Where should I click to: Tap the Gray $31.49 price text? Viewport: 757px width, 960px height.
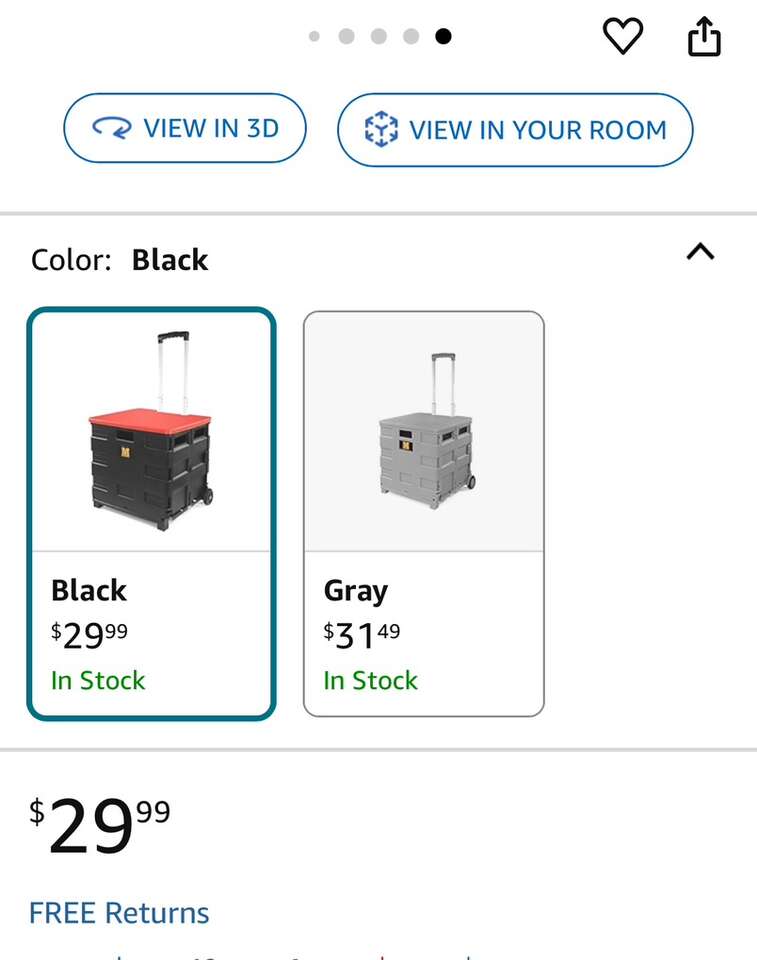coord(362,635)
